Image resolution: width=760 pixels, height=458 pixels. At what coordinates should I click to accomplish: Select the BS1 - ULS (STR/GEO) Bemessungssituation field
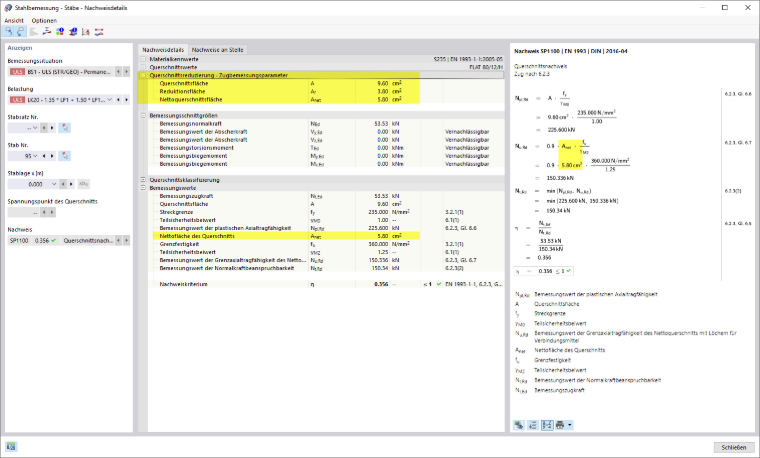pyautogui.click(x=61, y=72)
